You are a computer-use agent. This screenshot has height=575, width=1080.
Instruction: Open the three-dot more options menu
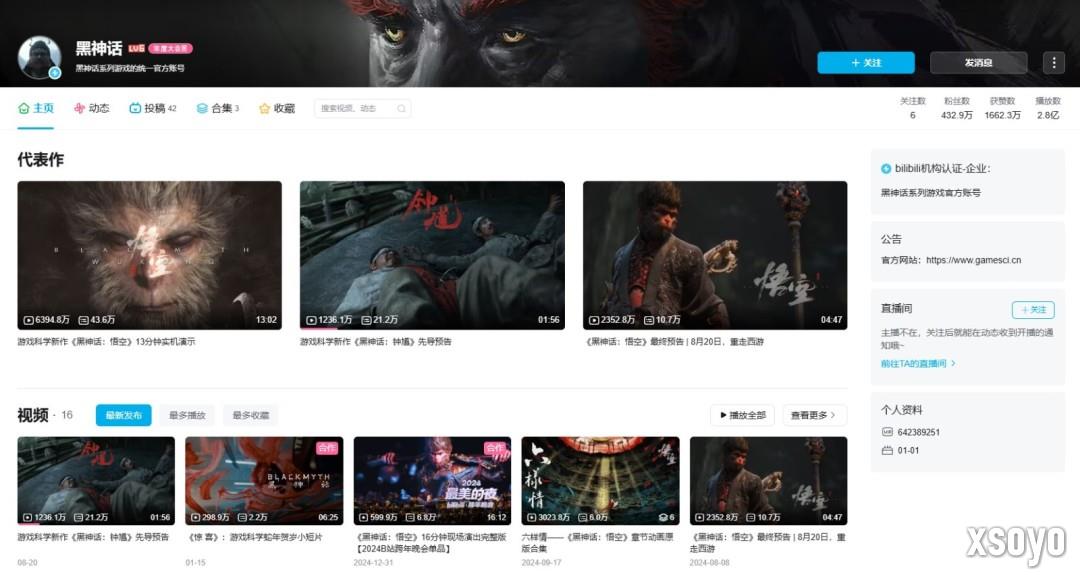tap(1054, 63)
